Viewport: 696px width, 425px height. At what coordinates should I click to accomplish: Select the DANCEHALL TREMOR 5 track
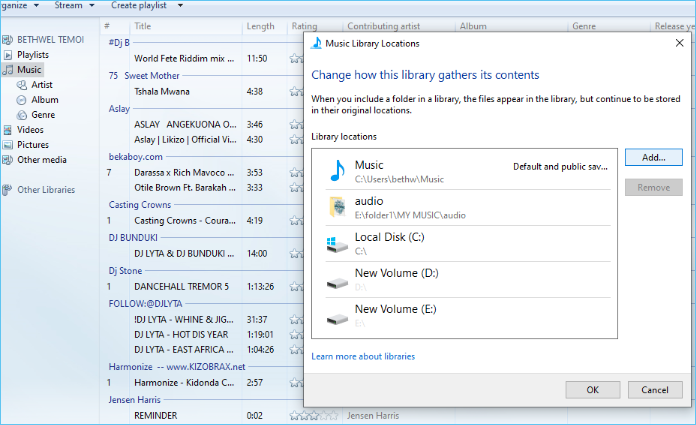tap(181, 287)
